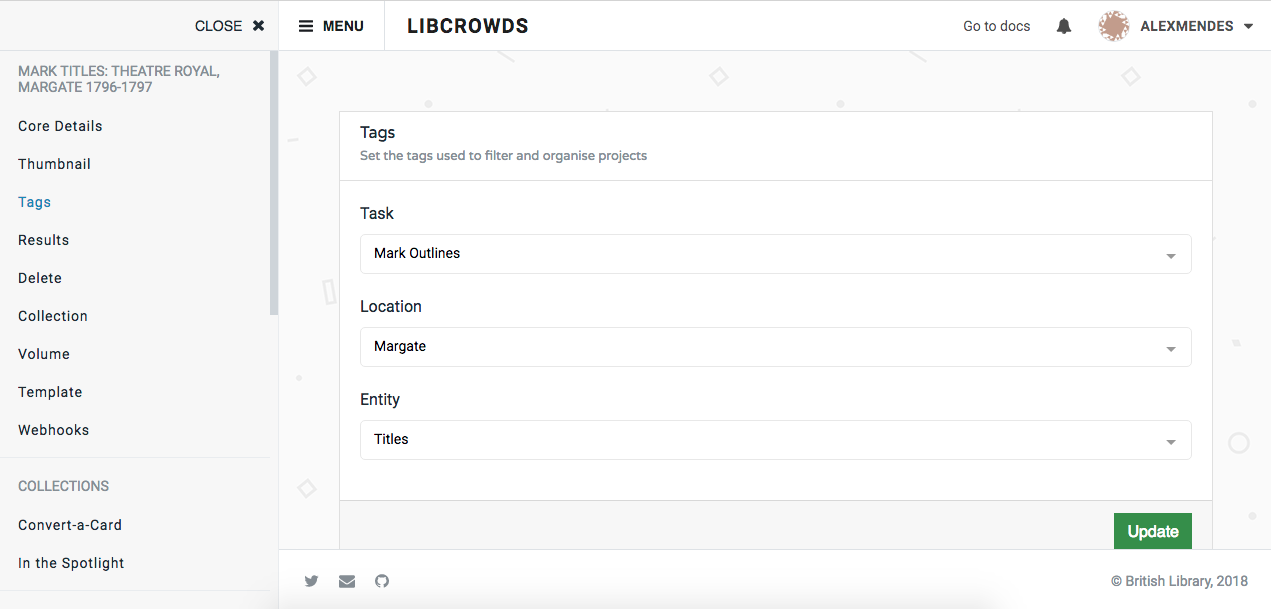
Task: Click the LIBCROWDS logo text
Action: click(467, 25)
